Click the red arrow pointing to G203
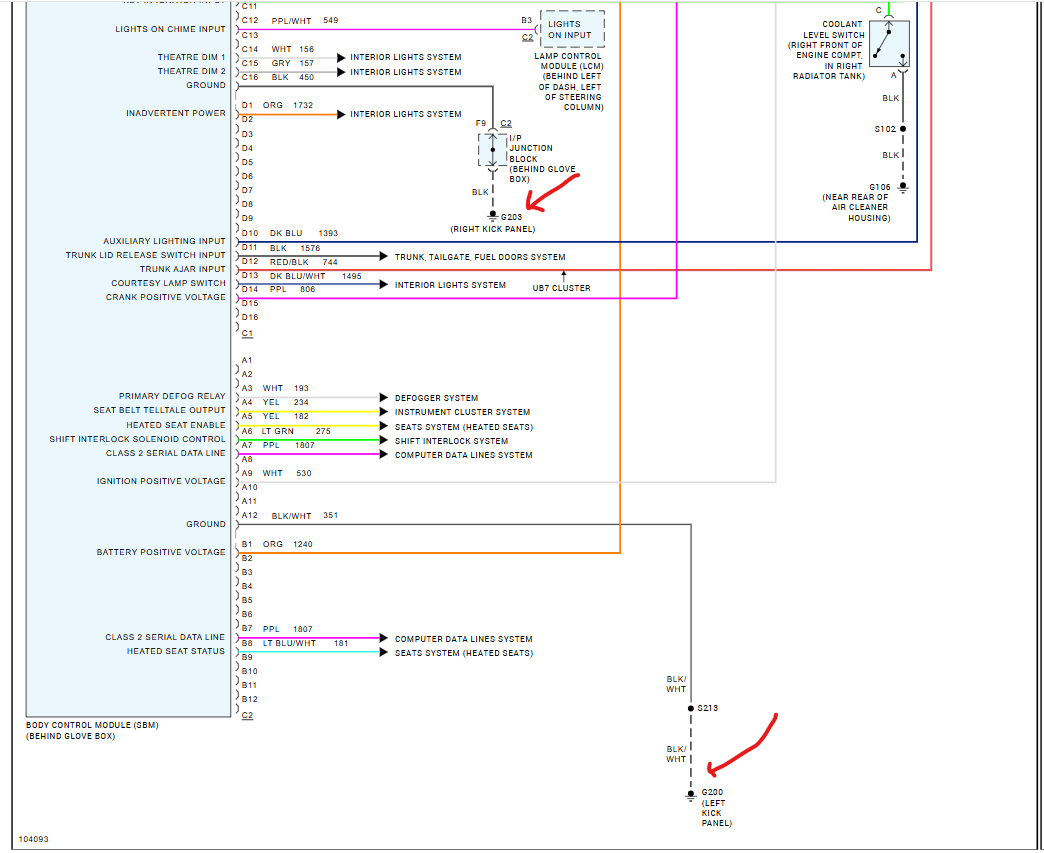1044x853 pixels. click(553, 192)
